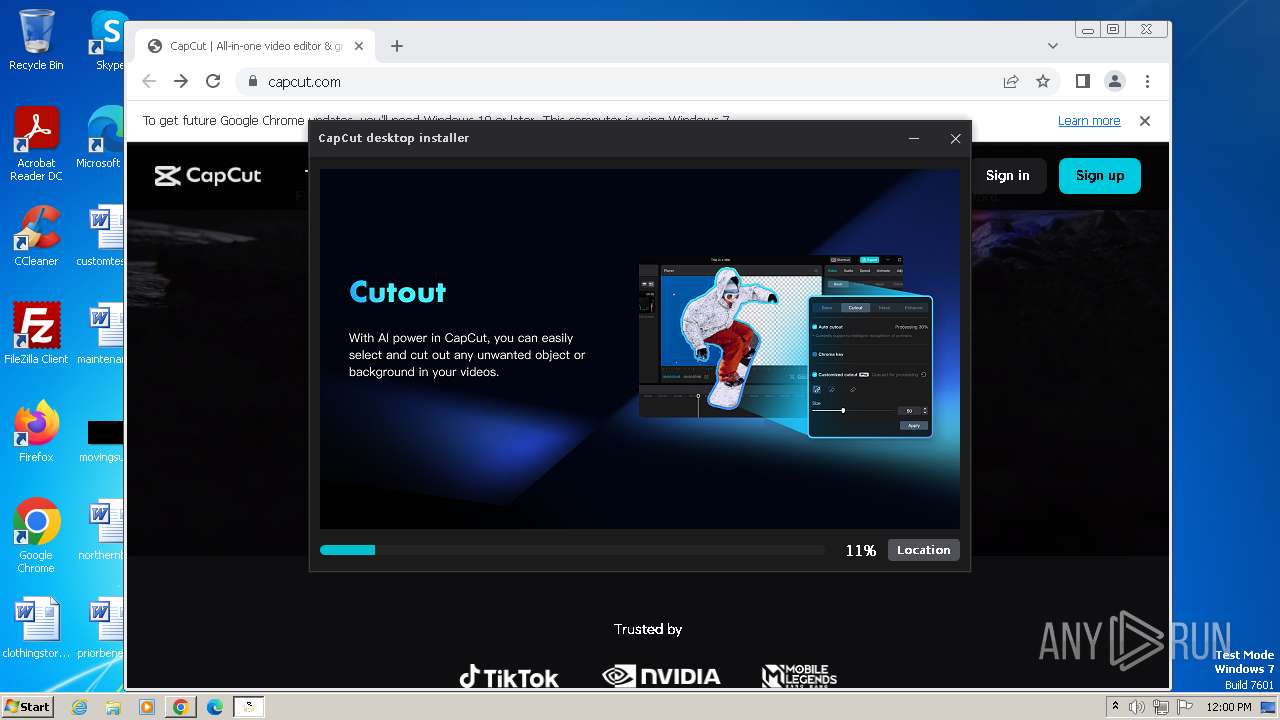Dismiss the Chrome update infobar
Image resolution: width=1280 pixels, height=720 pixels.
[x=1145, y=120]
